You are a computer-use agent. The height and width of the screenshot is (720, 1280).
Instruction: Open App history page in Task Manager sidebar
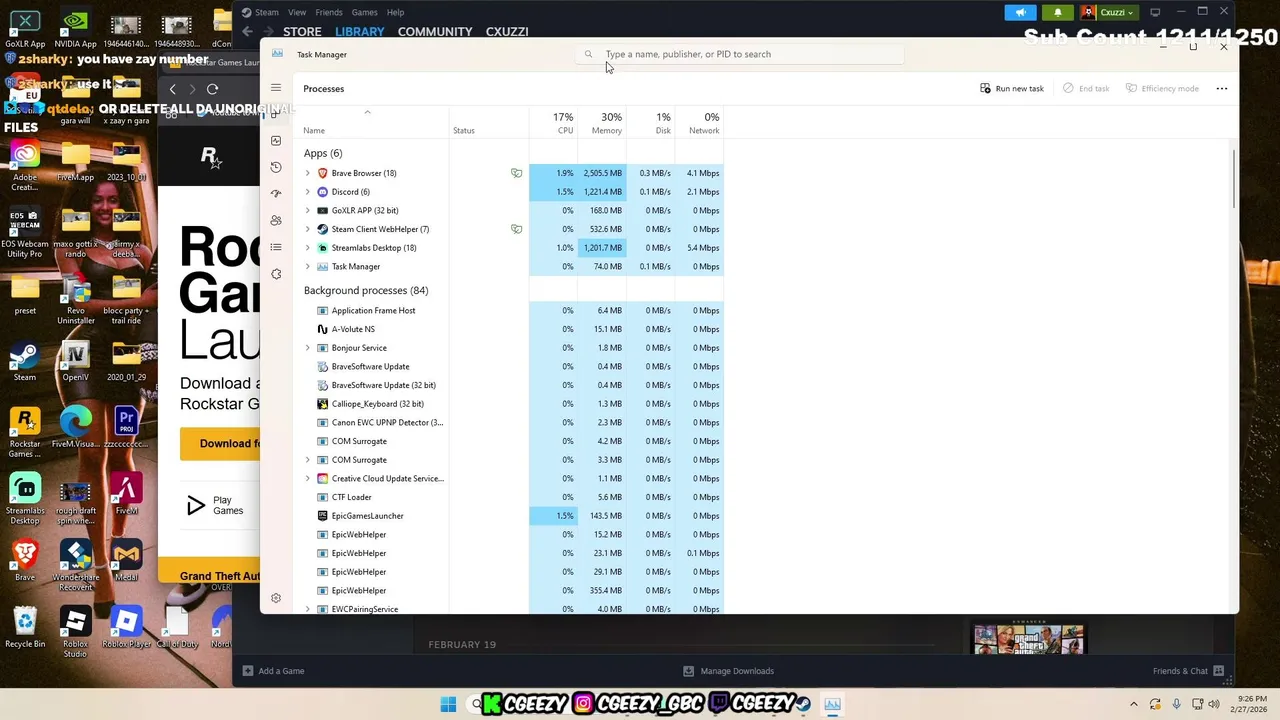click(276, 167)
